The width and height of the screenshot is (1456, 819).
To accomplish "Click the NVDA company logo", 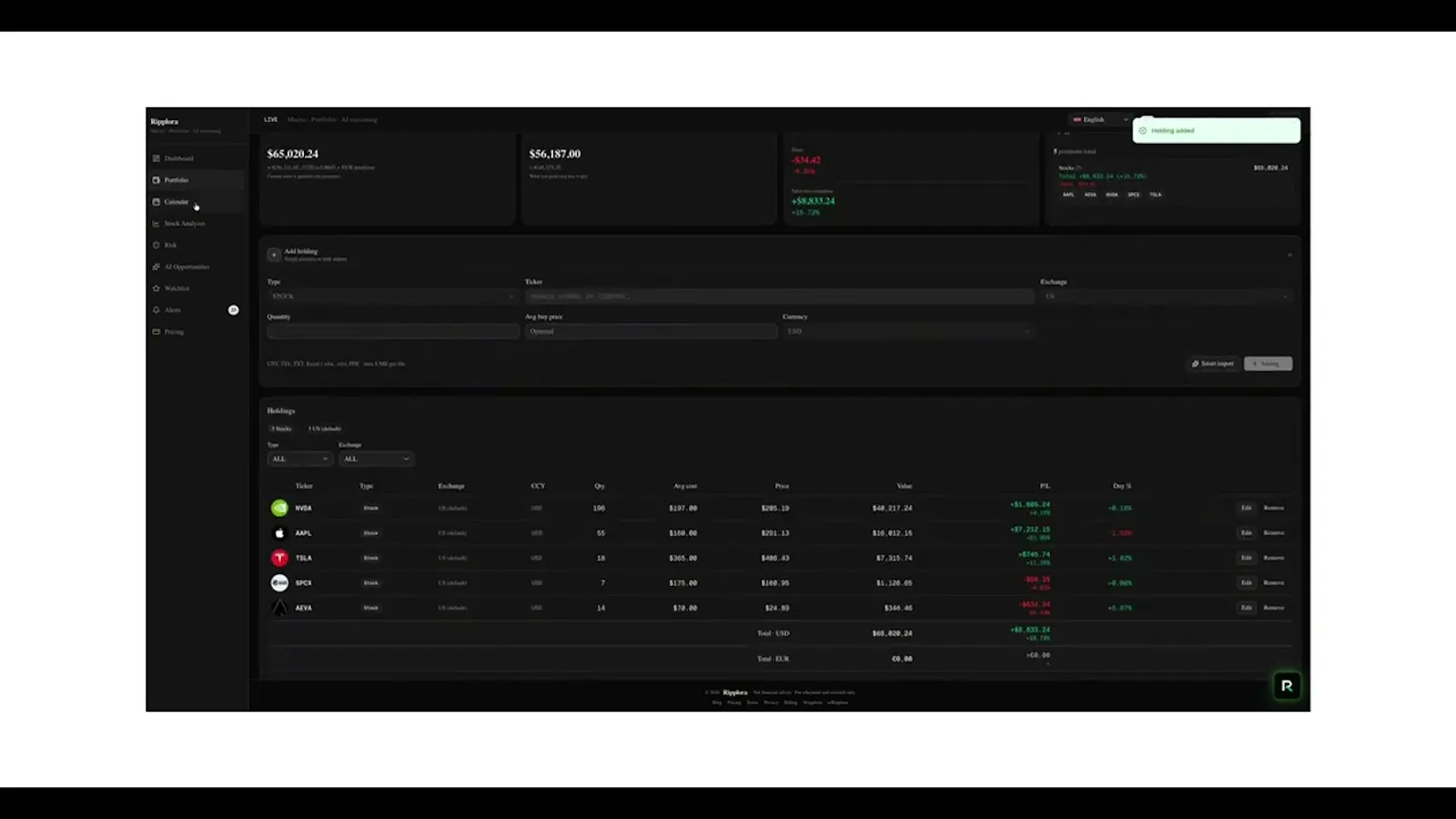I will tap(279, 508).
